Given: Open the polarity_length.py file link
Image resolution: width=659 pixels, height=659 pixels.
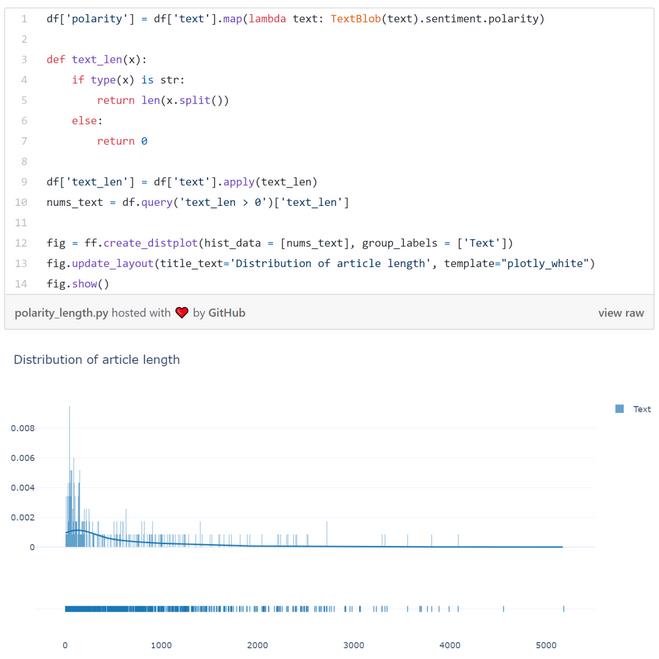Looking at the screenshot, I should click(x=61, y=313).
